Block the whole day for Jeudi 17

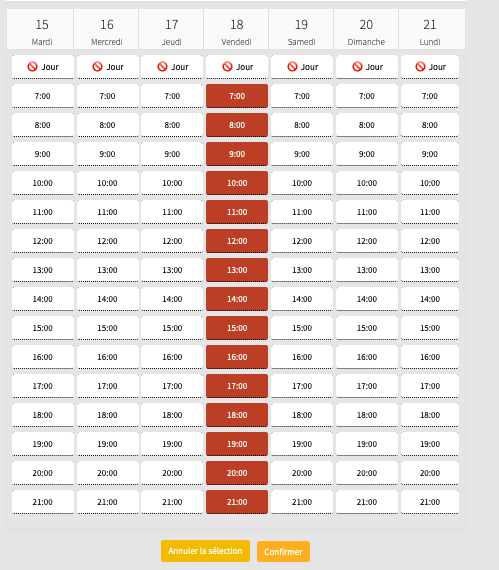172,67
